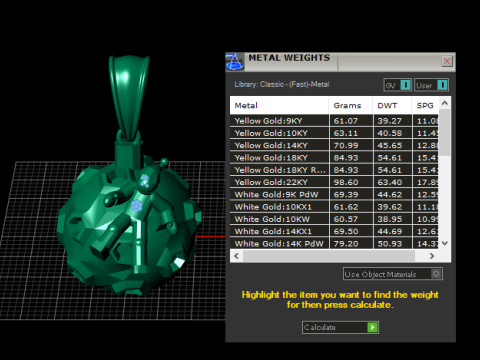Click the 50.93 DWT value
Image resolution: width=480 pixels, height=360 pixels.
tap(389, 244)
